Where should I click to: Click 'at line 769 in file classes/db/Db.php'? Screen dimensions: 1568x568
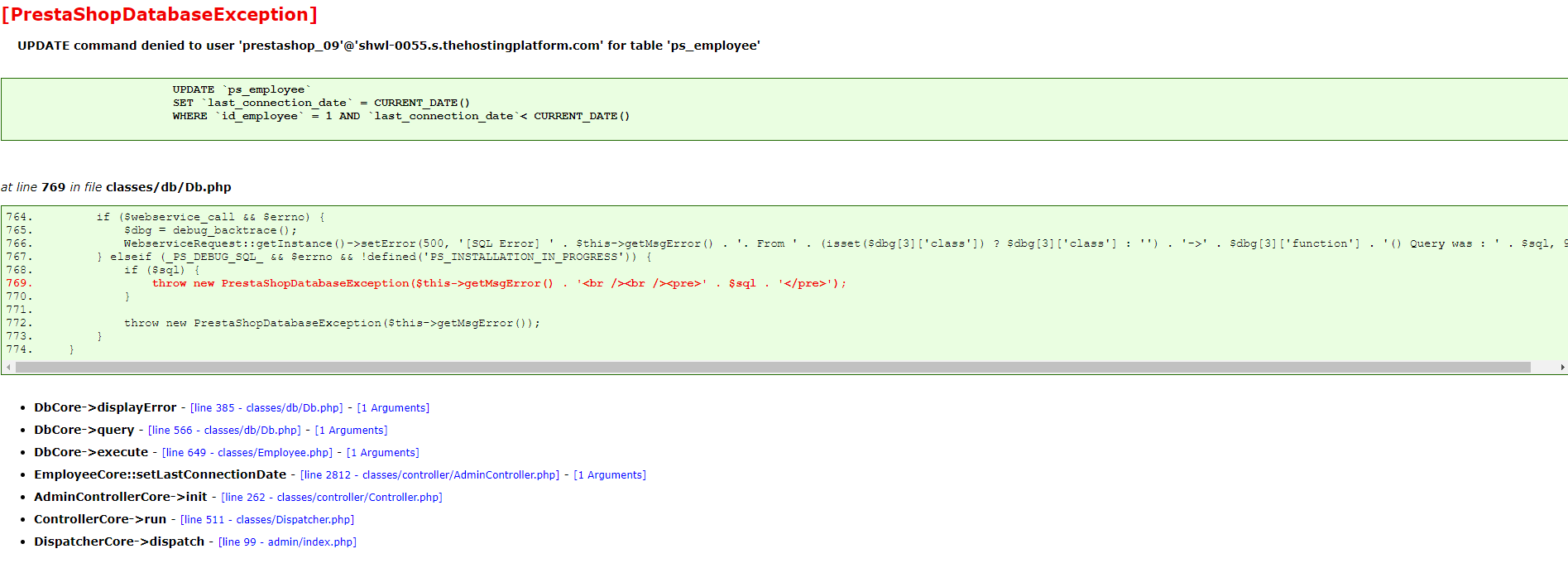[x=116, y=187]
